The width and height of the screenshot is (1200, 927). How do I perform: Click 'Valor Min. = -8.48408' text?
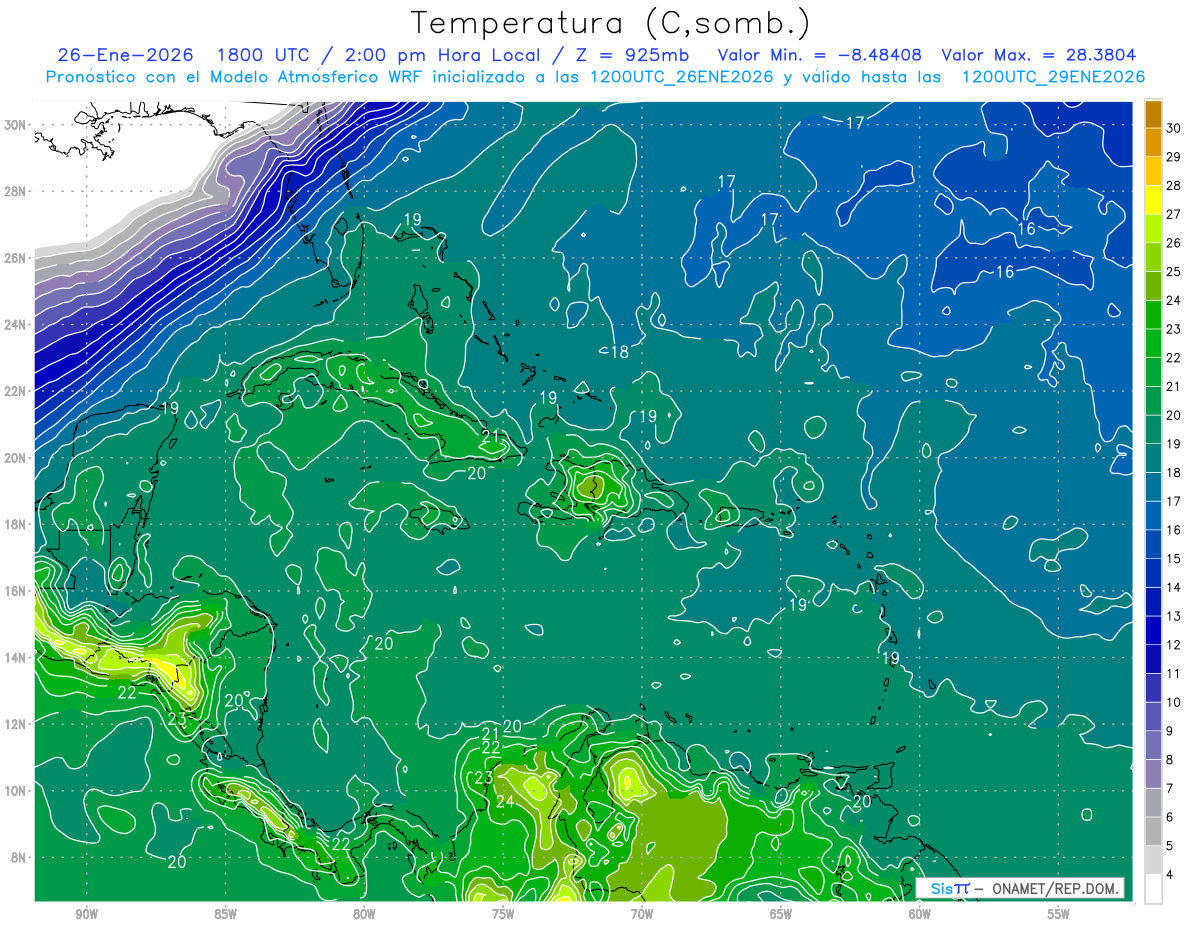pyautogui.click(x=820, y=55)
